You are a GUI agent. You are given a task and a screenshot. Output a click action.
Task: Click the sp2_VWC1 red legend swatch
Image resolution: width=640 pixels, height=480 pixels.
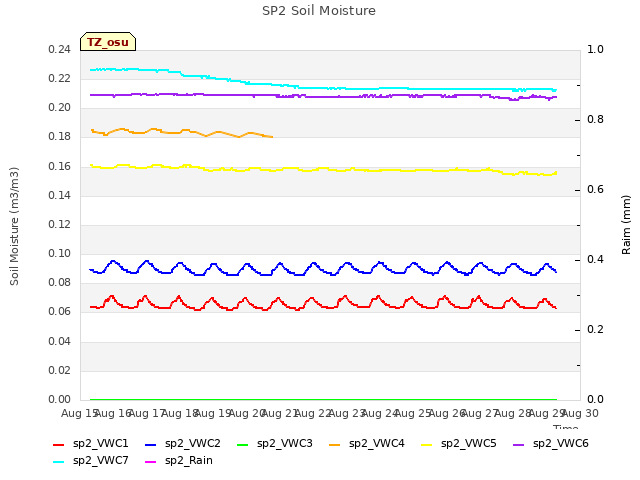pyautogui.click(x=58, y=444)
